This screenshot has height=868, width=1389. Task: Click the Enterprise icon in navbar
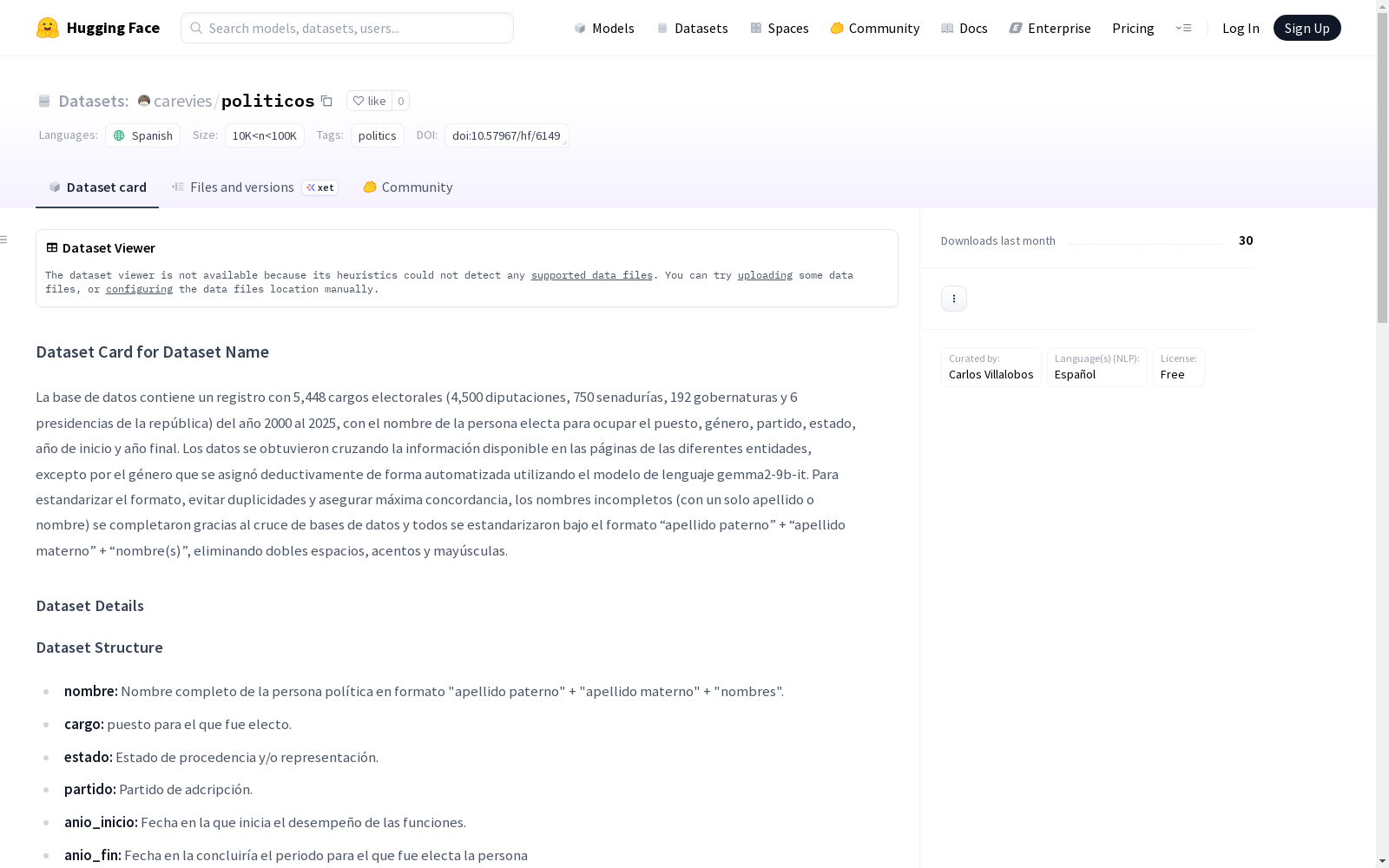[x=1016, y=28]
